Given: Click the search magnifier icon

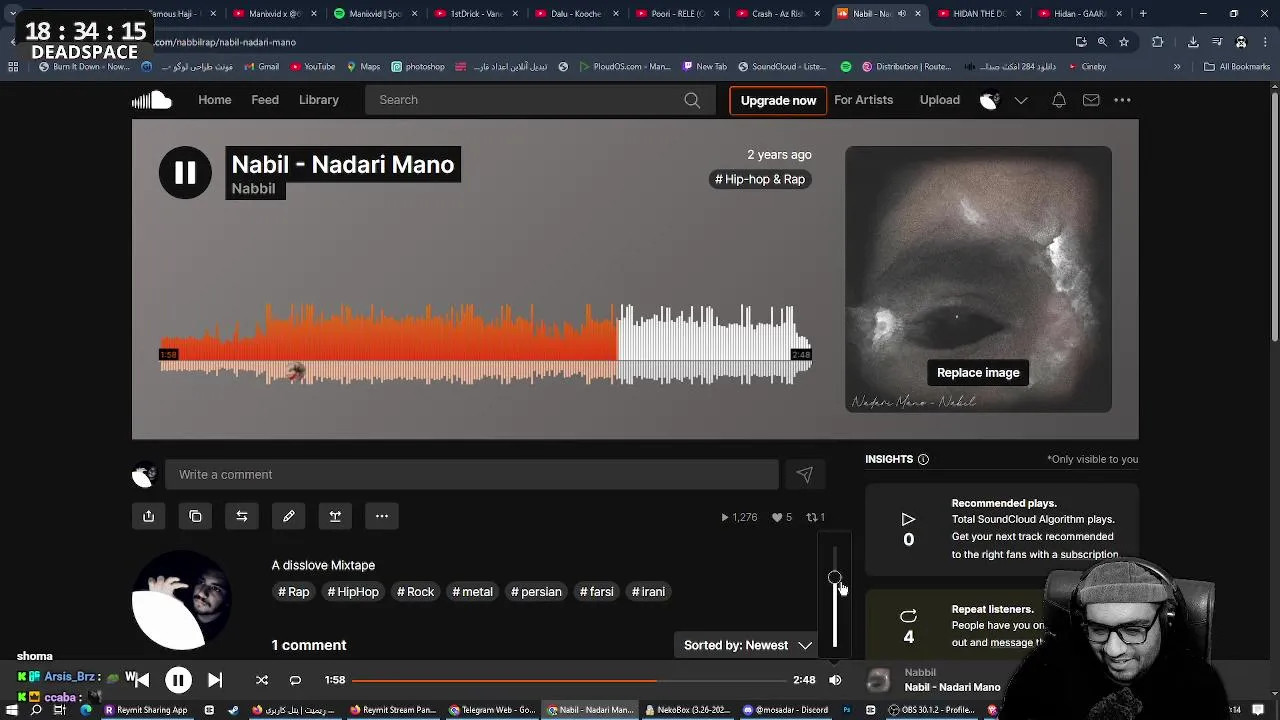Looking at the screenshot, I should 692,100.
